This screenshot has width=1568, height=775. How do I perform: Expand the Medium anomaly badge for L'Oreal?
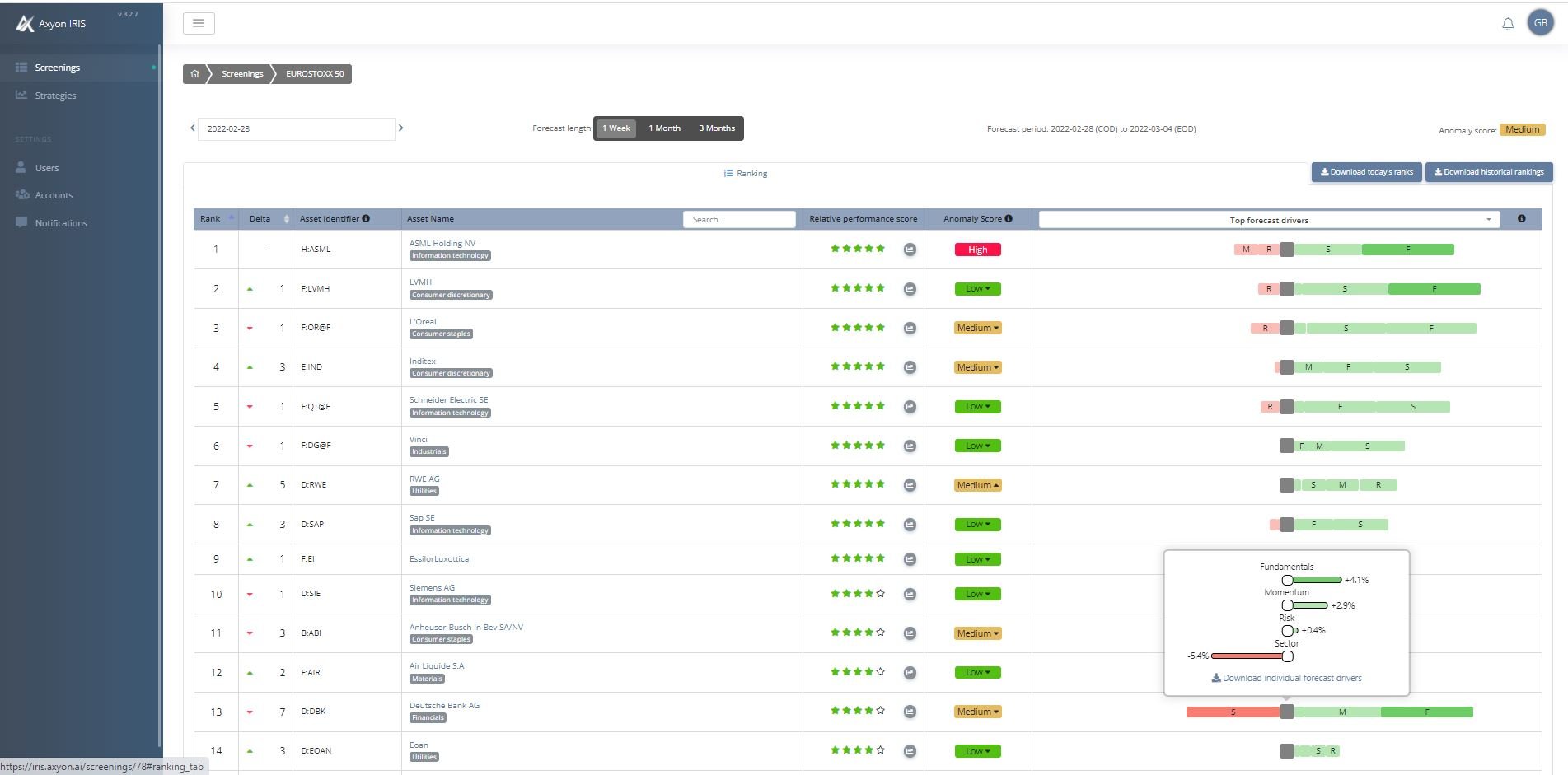tap(978, 328)
